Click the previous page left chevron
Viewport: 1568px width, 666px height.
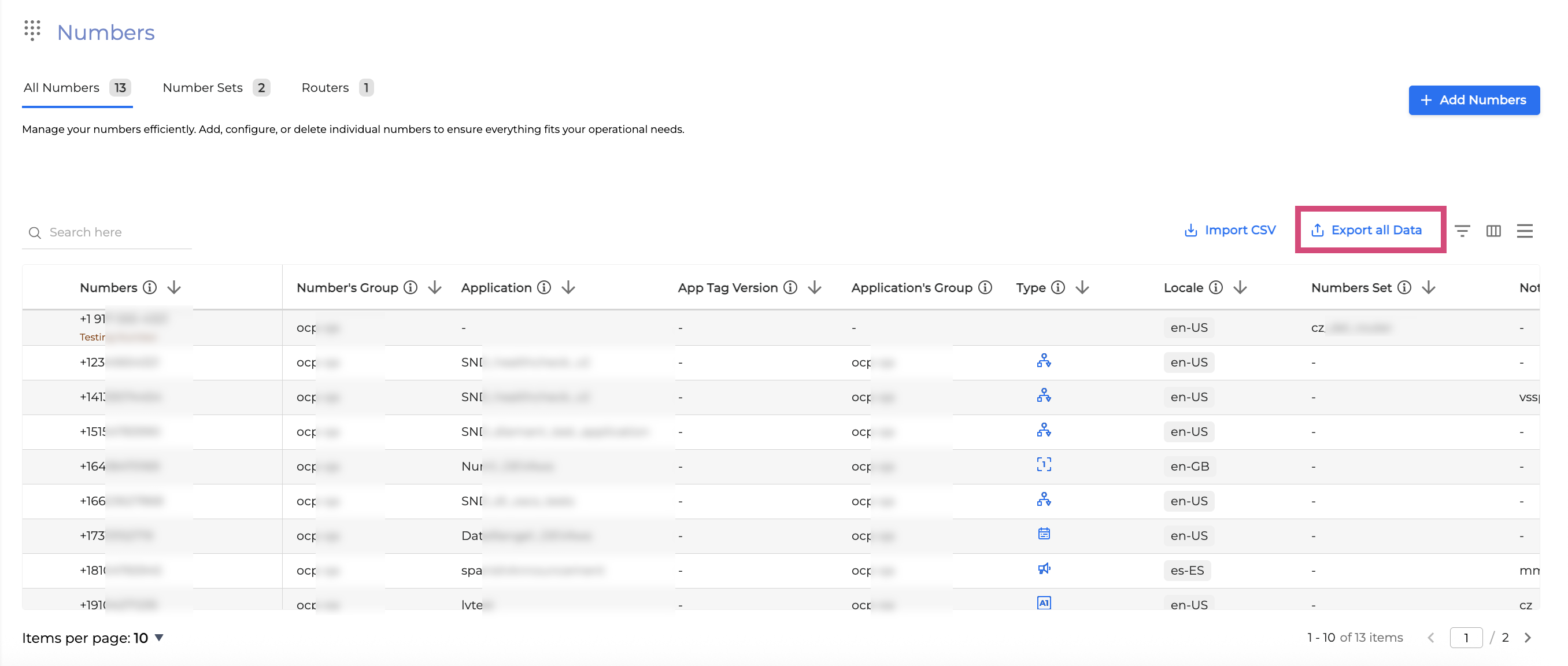(1431, 638)
